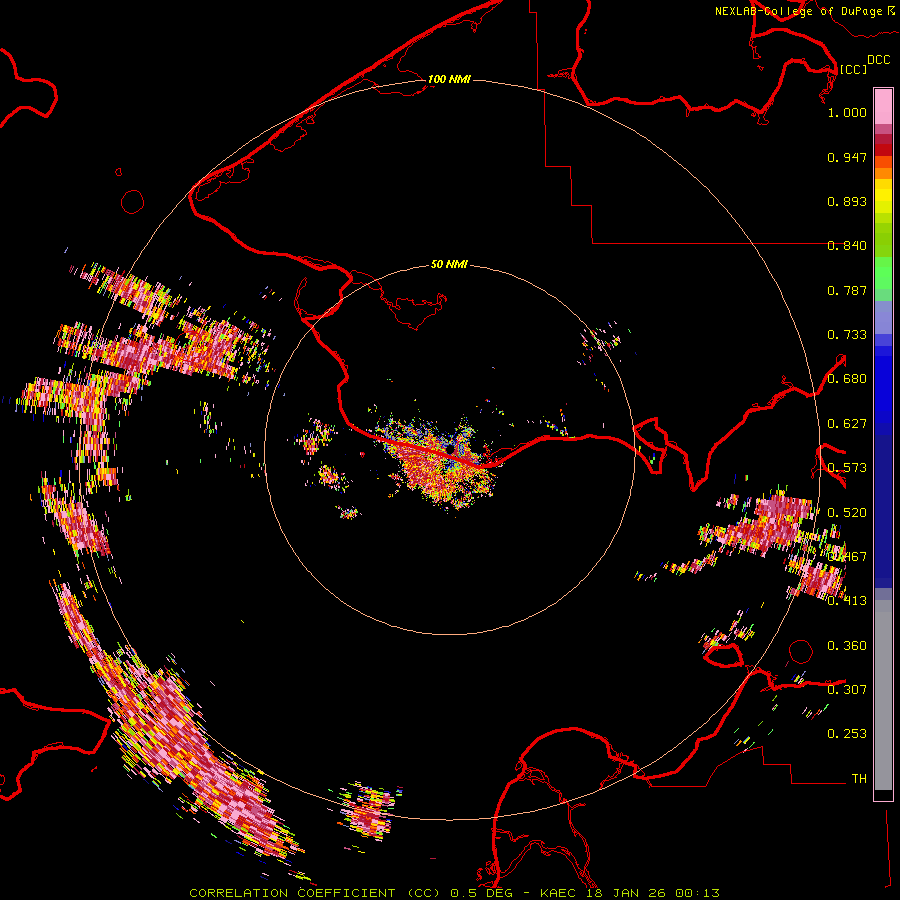Select the 0.787 color scale value
The width and height of the screenshot is (900, 900).
pos(847,290)
